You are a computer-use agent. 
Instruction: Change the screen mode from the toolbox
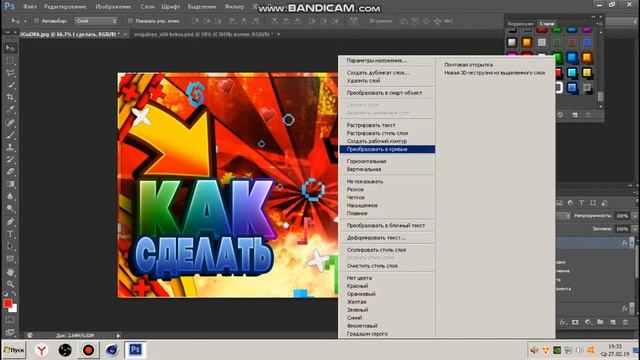point(10,332)
